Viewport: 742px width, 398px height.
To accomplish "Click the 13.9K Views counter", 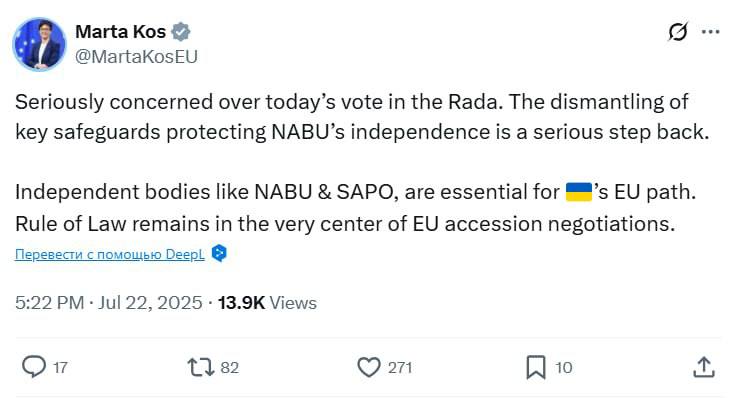I will click(267, 302).
